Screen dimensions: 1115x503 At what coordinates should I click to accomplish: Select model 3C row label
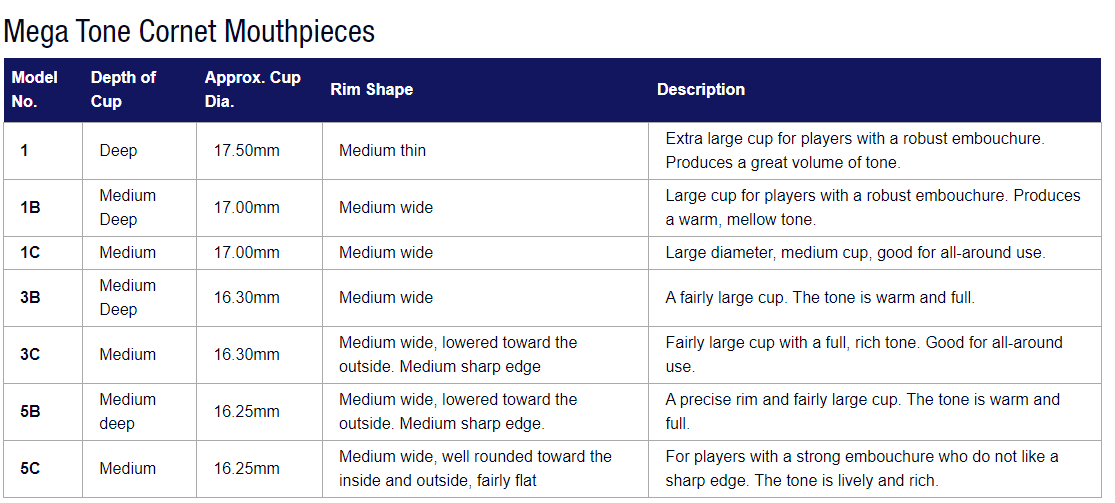click(x=30, y=354)
